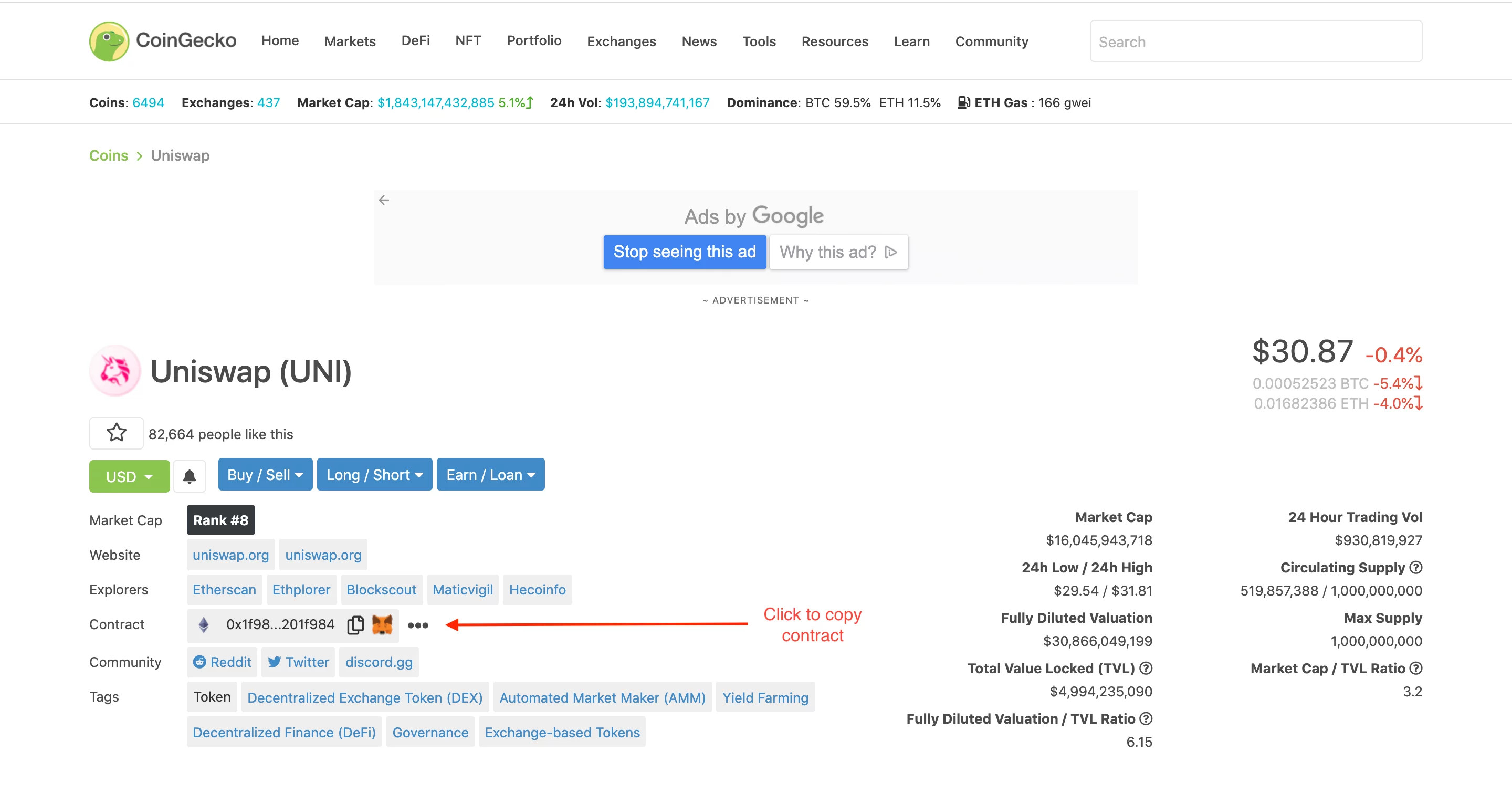Click the Automated Market Maker (AMM) tag
Viewport: 1512px width, 793px height.
[603, 697]
